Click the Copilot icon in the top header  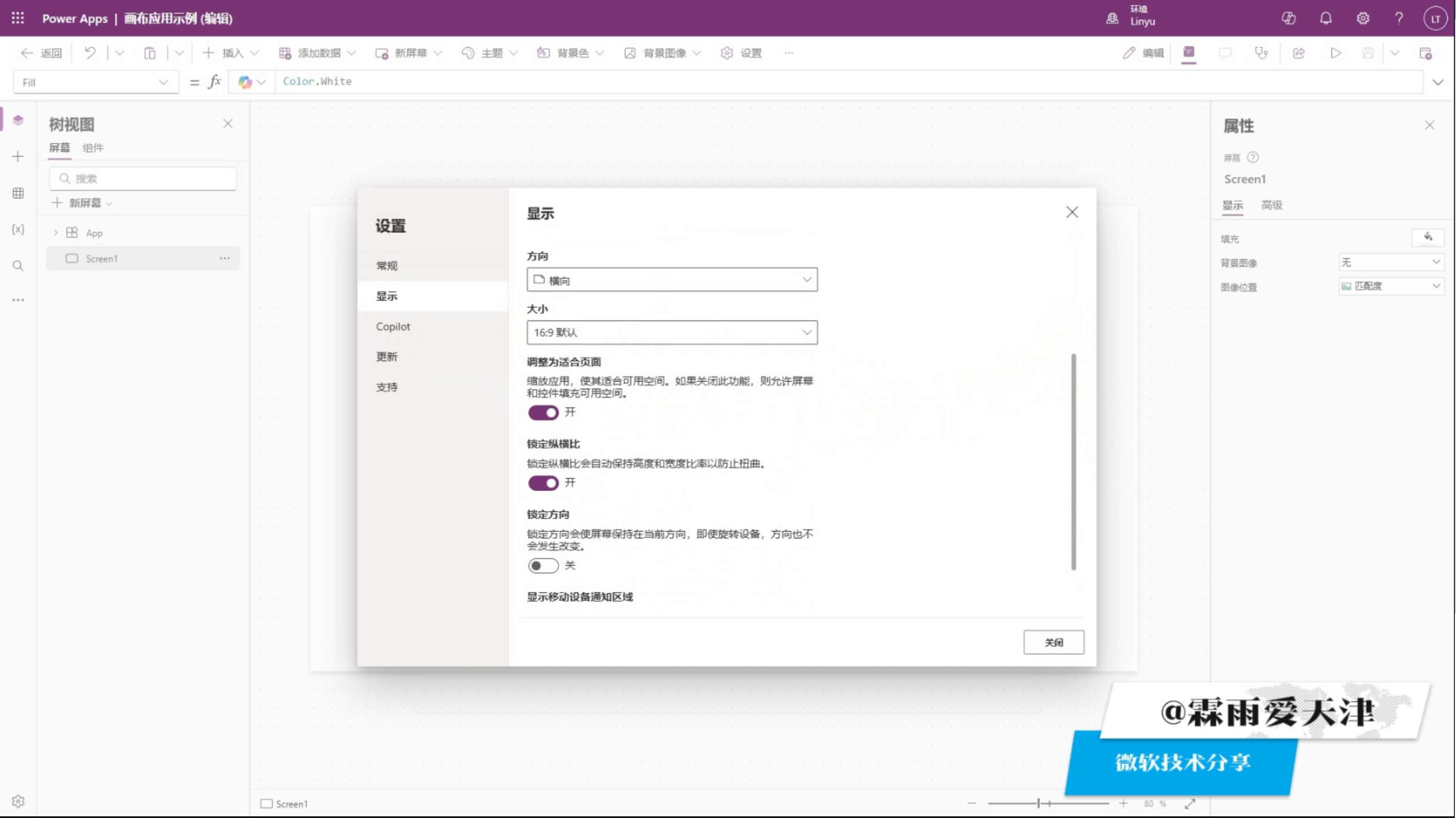[1288, 18]
